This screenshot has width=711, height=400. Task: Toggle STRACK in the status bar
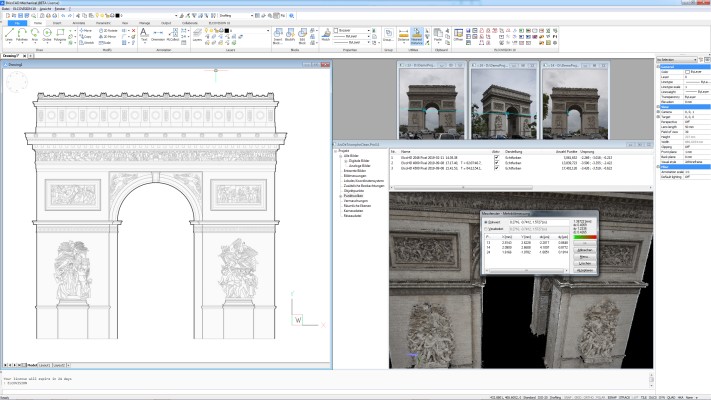click(x=624, y=397)
